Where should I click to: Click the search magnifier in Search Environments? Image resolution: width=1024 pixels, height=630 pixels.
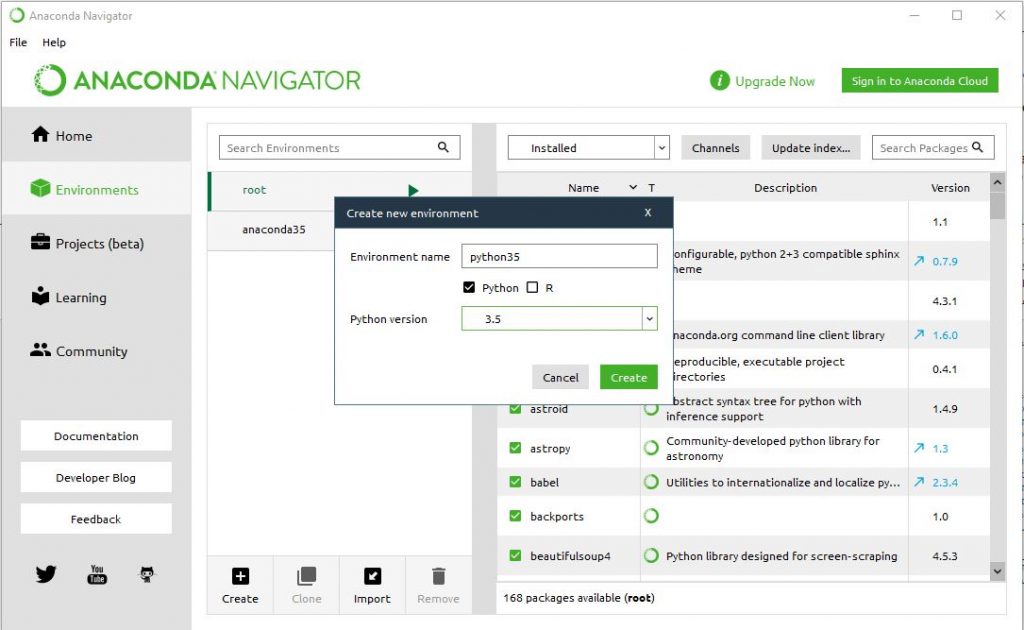444,148
